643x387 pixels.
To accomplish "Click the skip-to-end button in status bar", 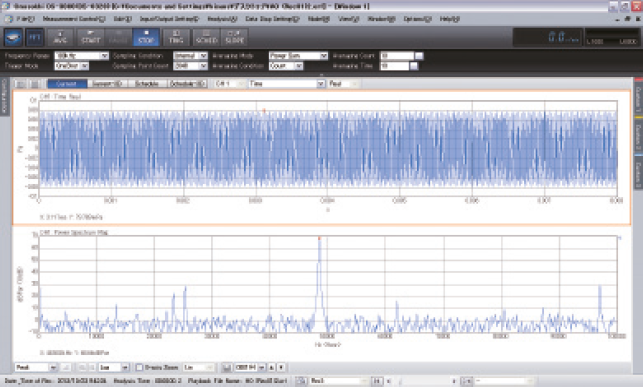I will point(466,381).
